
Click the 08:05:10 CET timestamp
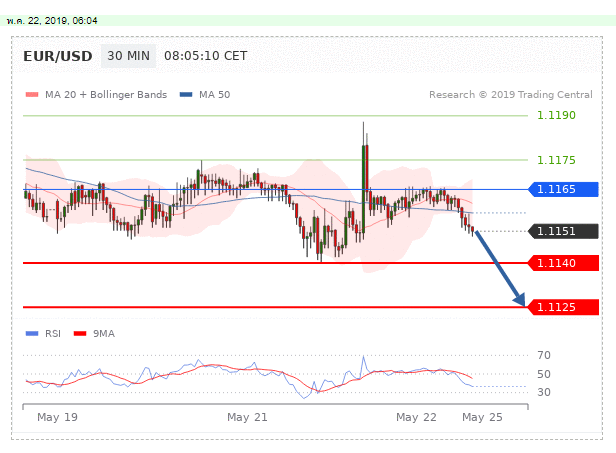pyautogui.click(x=205, y=56)
